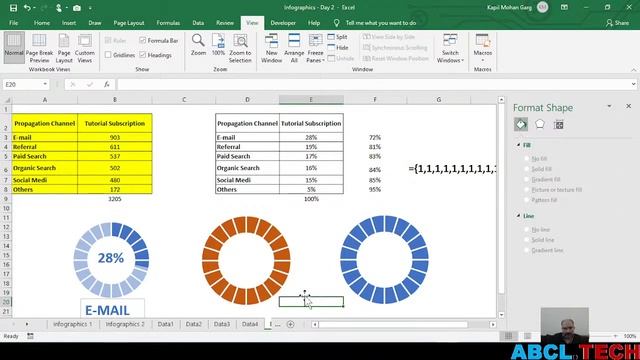Viewport: 640px width, 360px height.
Task: Click the macro record icon in status bar
Action: 30,336
